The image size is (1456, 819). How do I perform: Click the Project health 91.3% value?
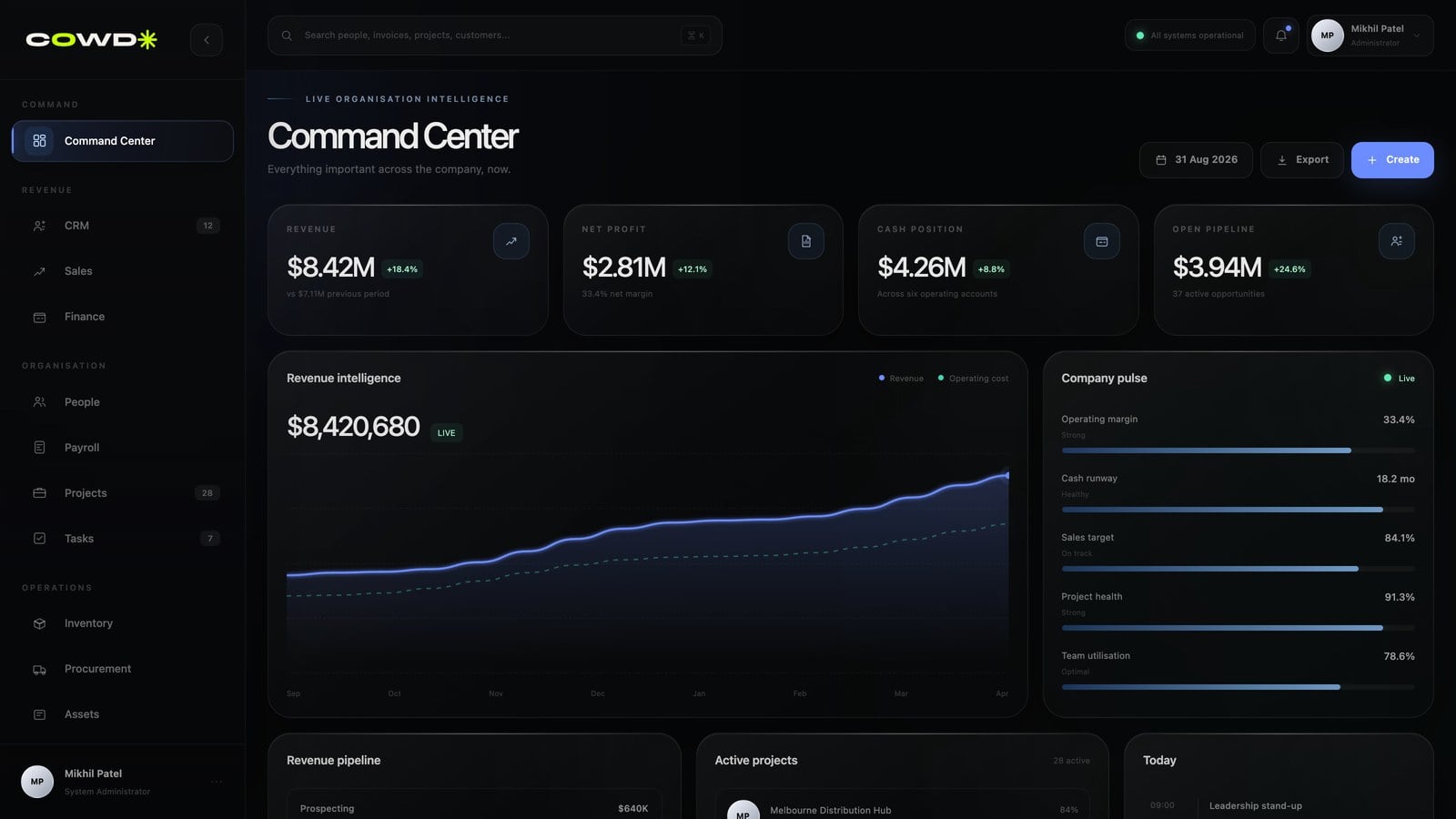coord(1400,597)
